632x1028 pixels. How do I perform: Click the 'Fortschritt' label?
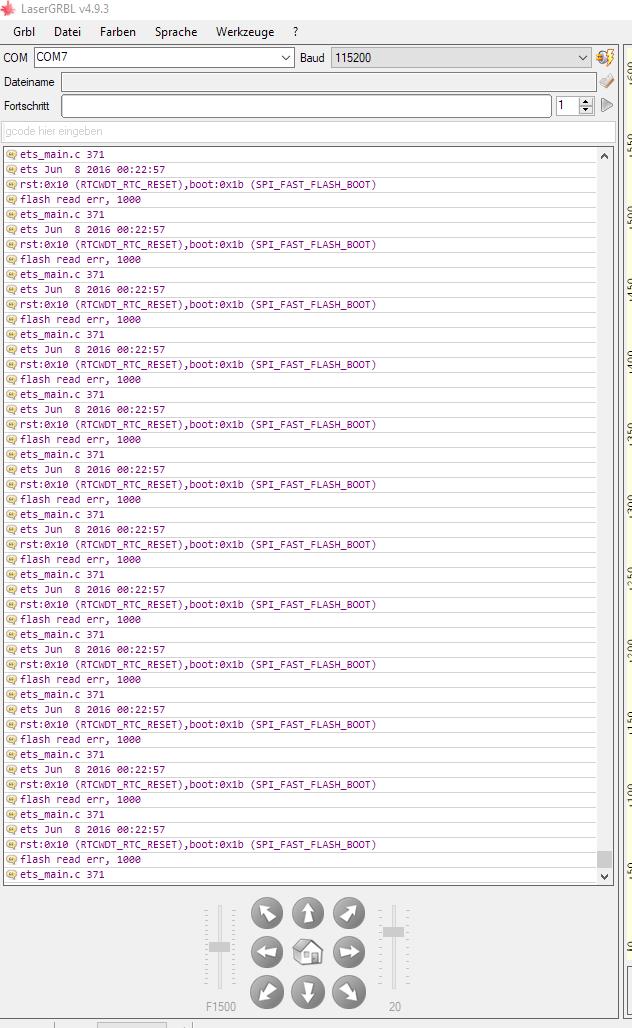pyautogui.click(x=27, y=106)
